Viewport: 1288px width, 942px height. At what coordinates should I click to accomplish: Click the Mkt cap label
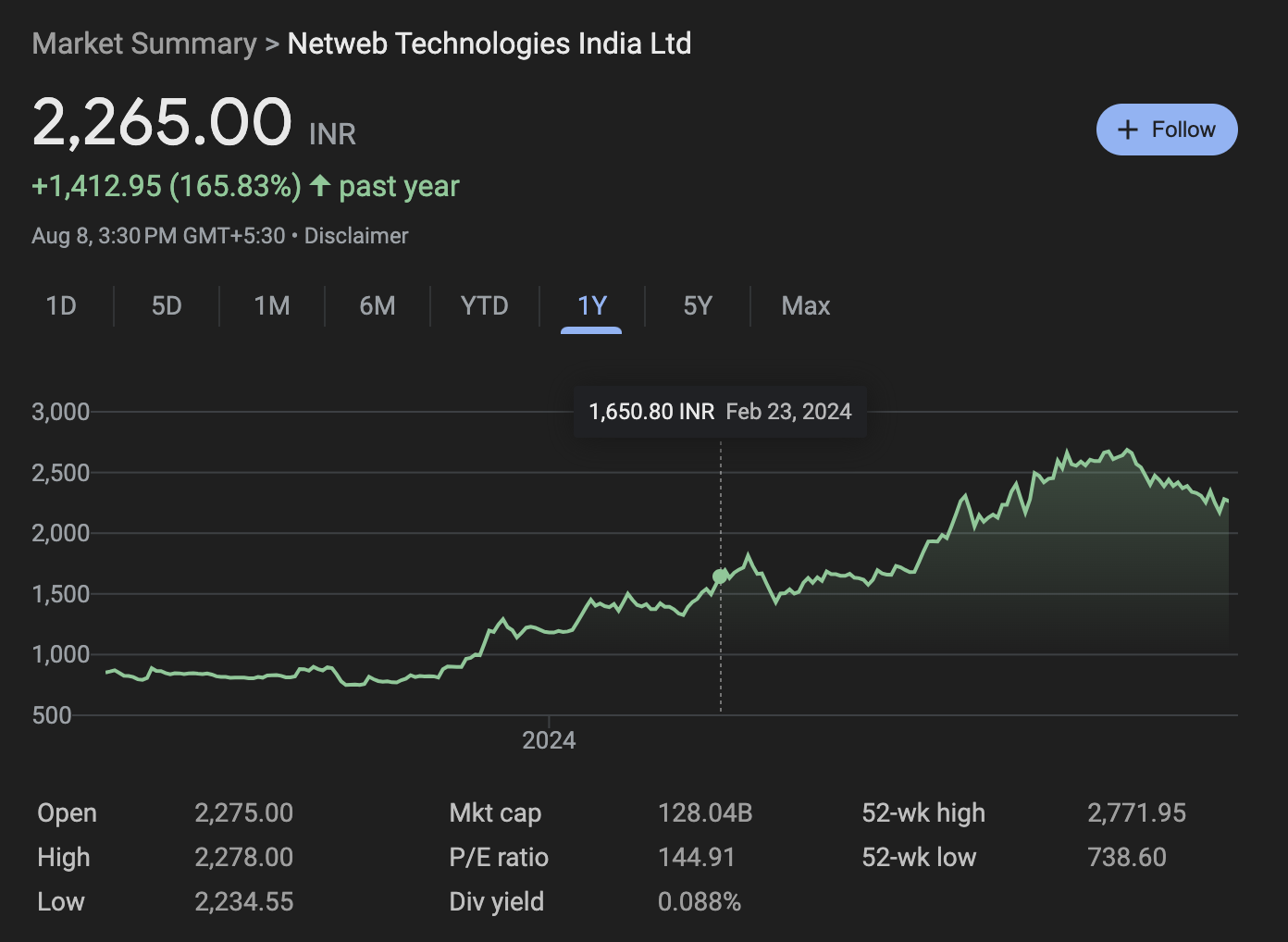click(495, 812)
